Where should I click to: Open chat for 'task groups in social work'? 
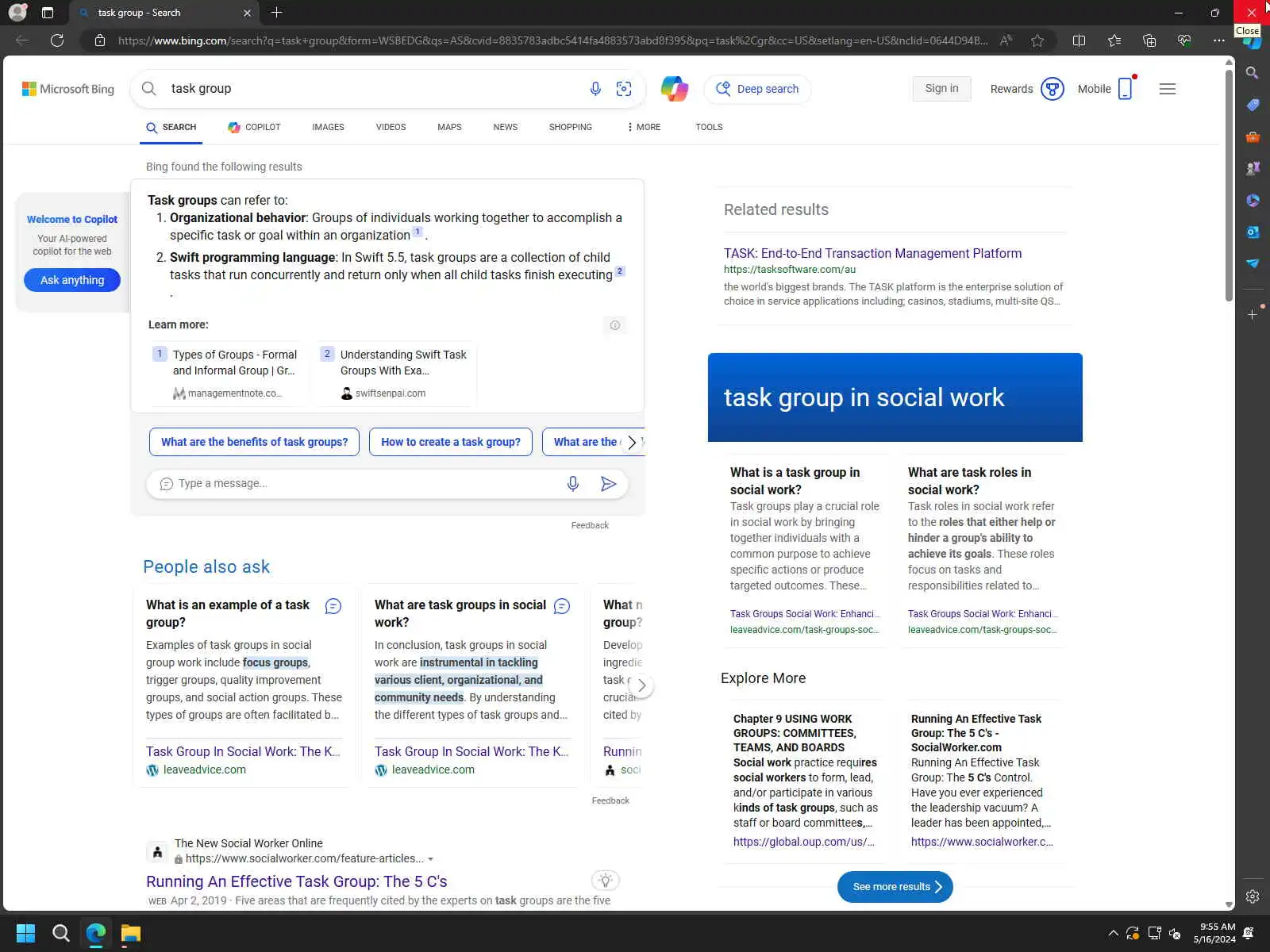coord(562,606)
